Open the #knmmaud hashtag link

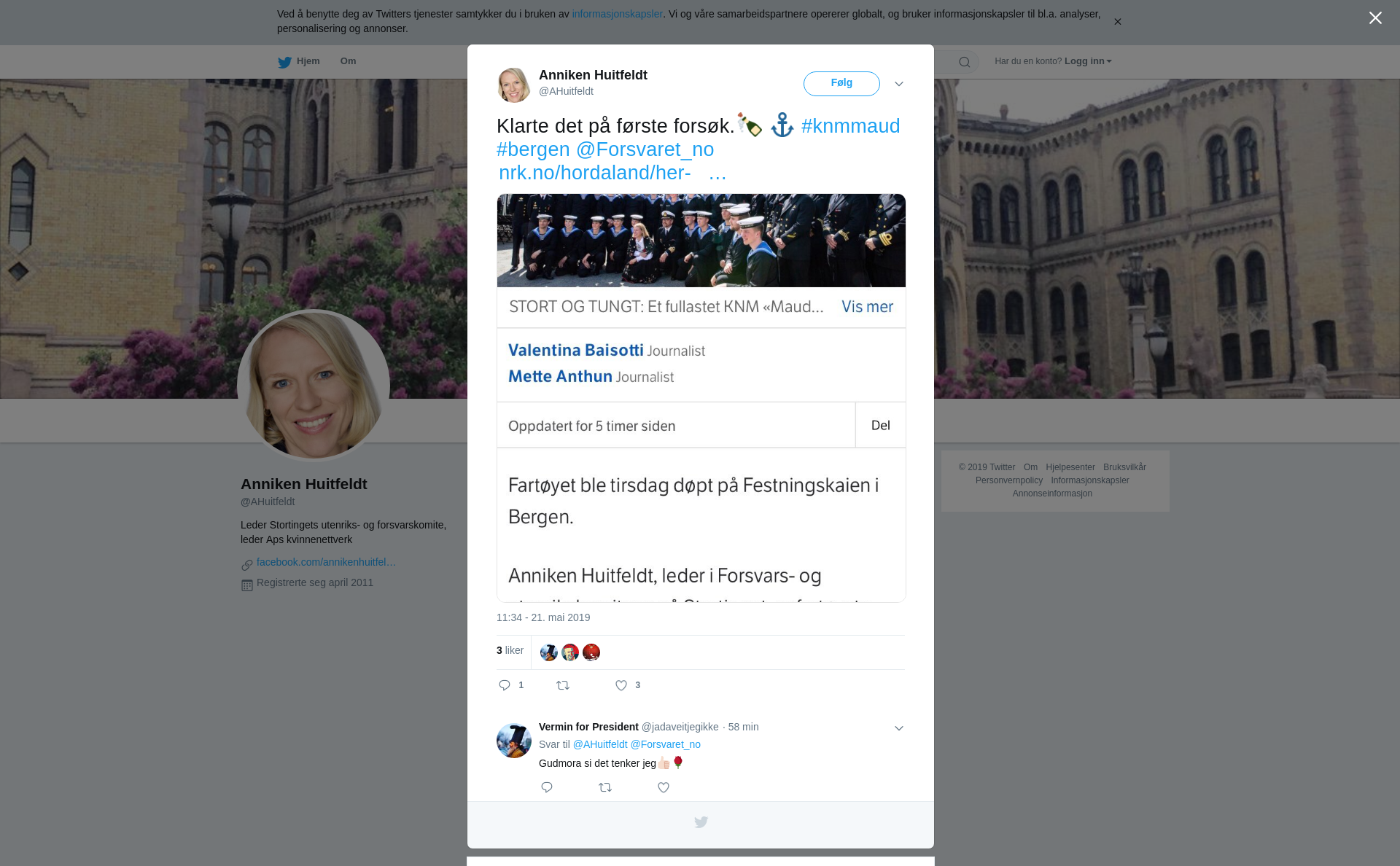[850, 126]
